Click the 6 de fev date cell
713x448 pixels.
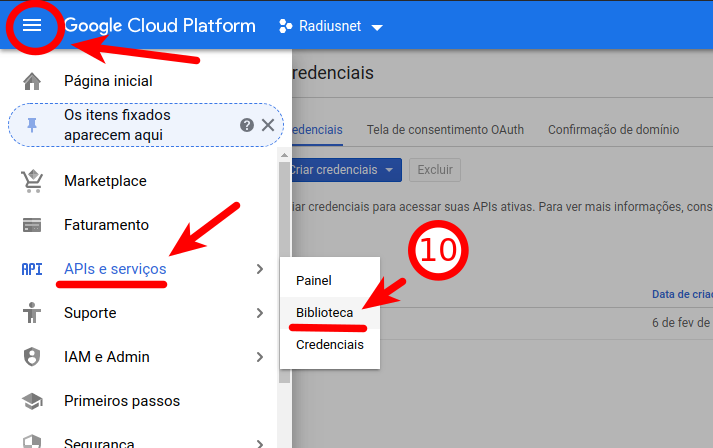click(x=682, y=323)
